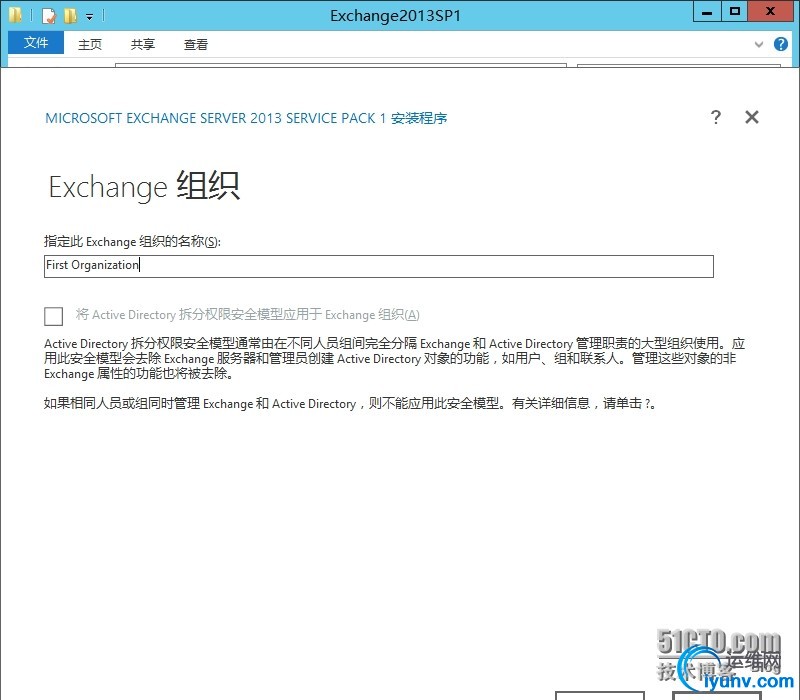Screen dimensions: 800x700
Task: Click the New folder quick access icon
Action: [70, 16]
